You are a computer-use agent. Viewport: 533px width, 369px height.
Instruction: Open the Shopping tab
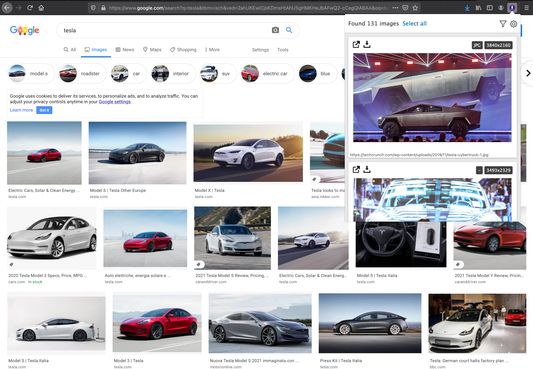[x=183, y=50]
